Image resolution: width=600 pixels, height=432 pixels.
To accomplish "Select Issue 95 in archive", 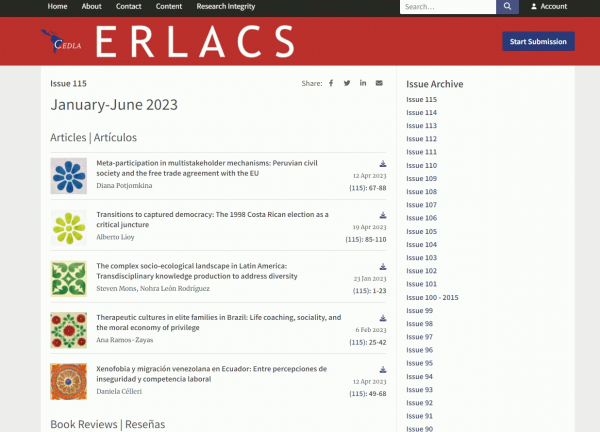I will point(419,363).
